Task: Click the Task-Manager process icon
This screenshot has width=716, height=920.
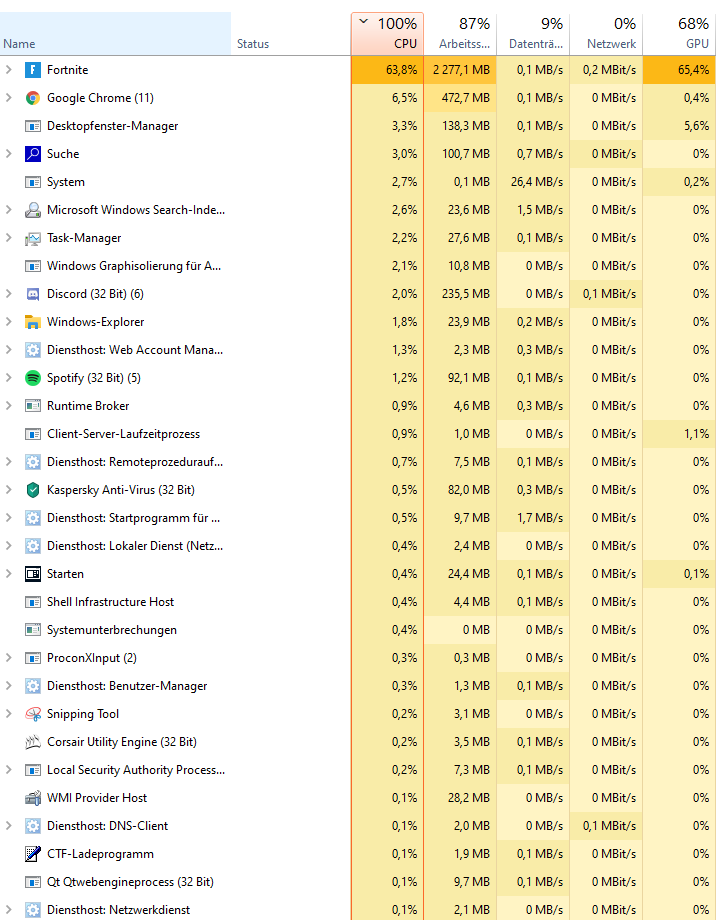Action: (x=33, y=238)
